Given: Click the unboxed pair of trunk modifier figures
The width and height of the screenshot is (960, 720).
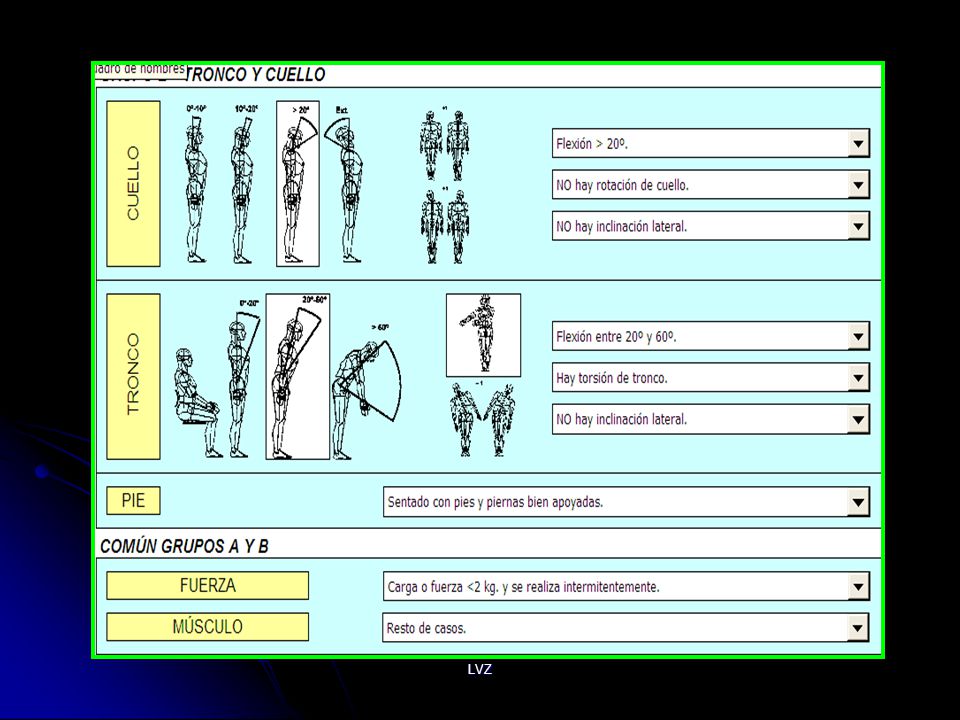Looking at the screenshot, I should point(482,419).
